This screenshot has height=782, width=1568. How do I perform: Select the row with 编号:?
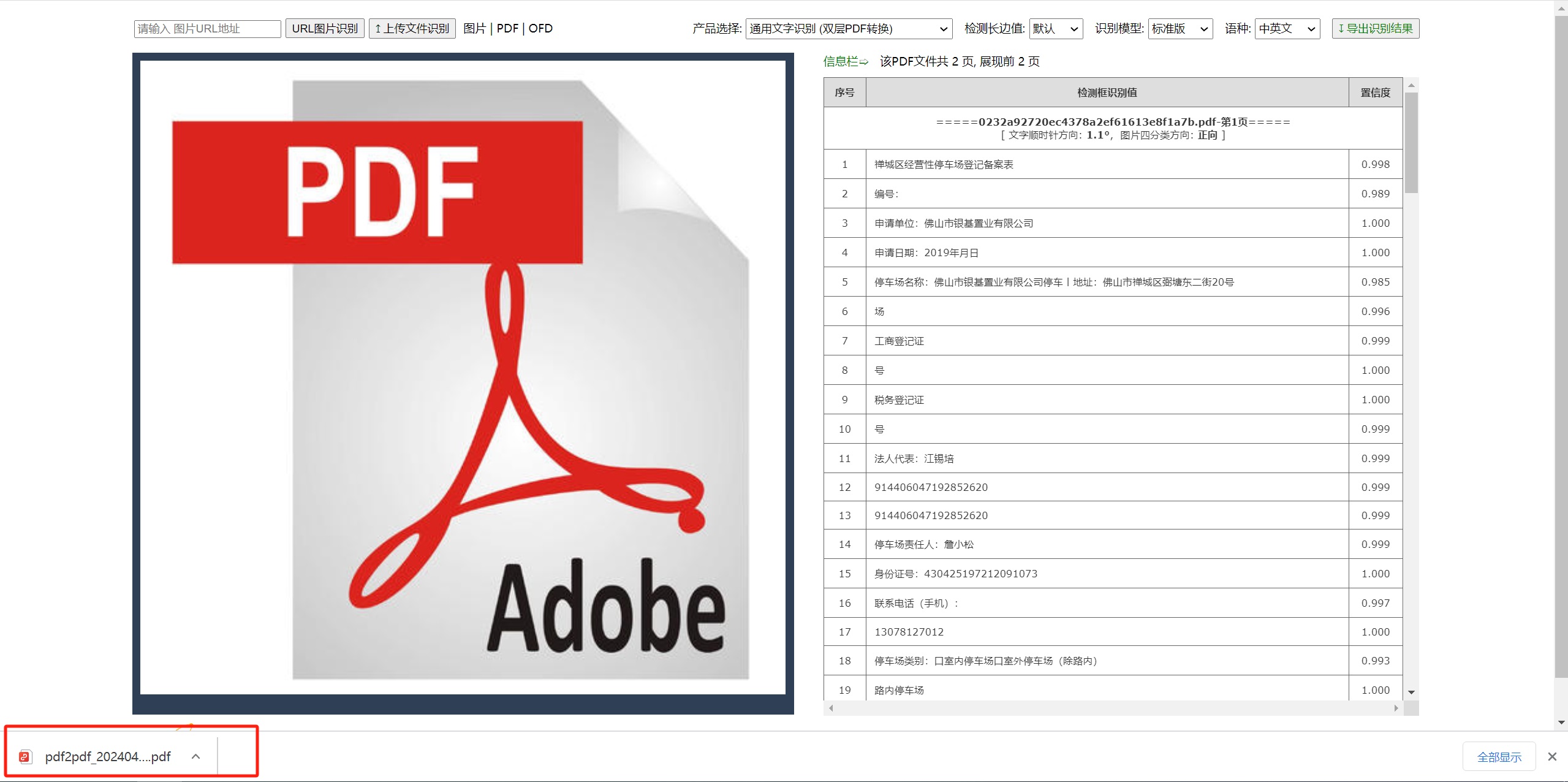1113,194
